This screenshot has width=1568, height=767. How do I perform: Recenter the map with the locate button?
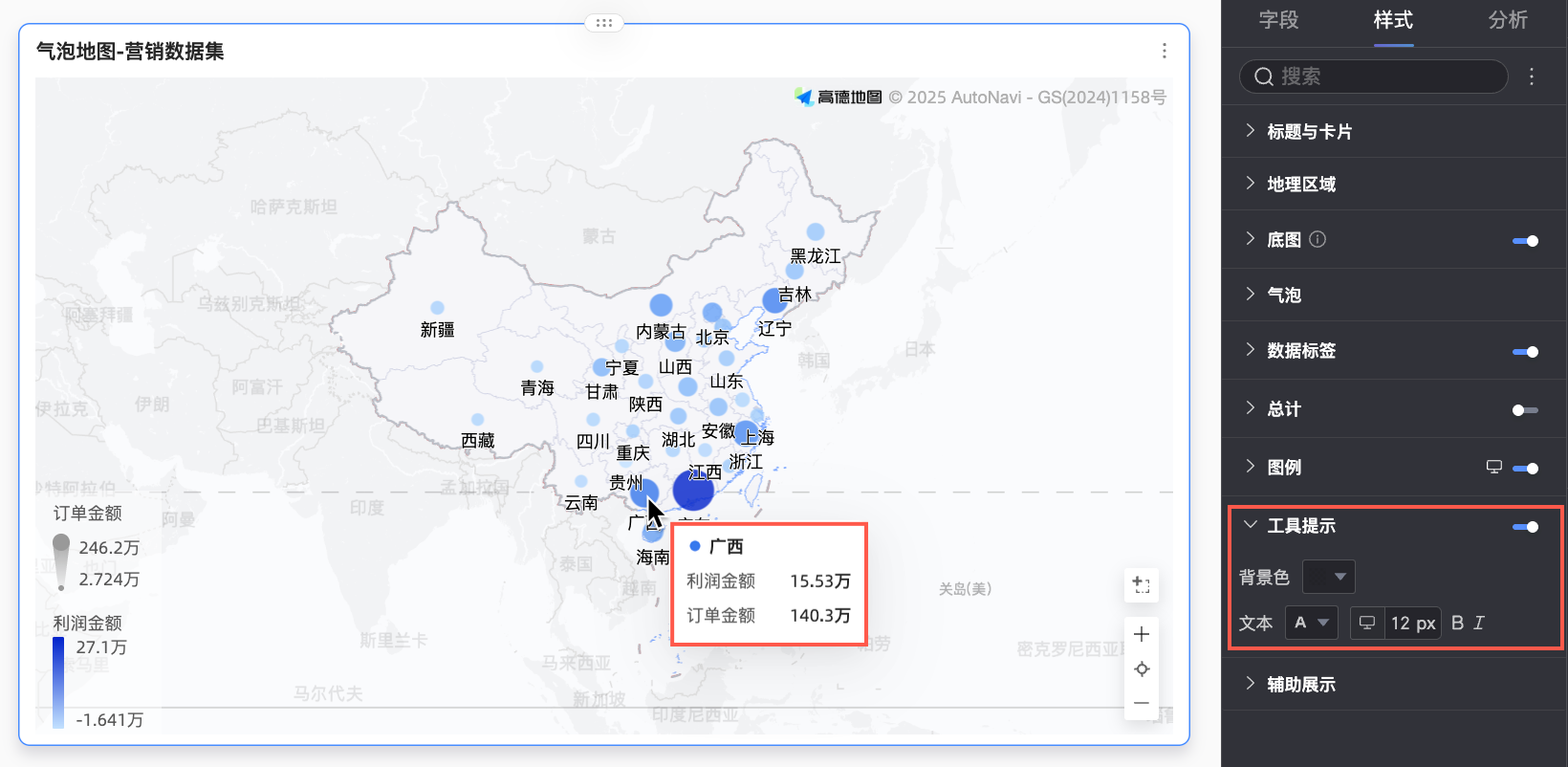(x=1142, y=668)
